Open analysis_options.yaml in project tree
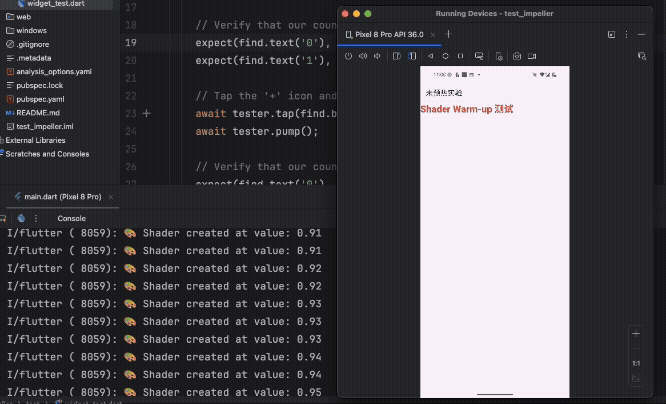Image resolution: width=666 pixels, height=404 pixels. click(49, 71)
